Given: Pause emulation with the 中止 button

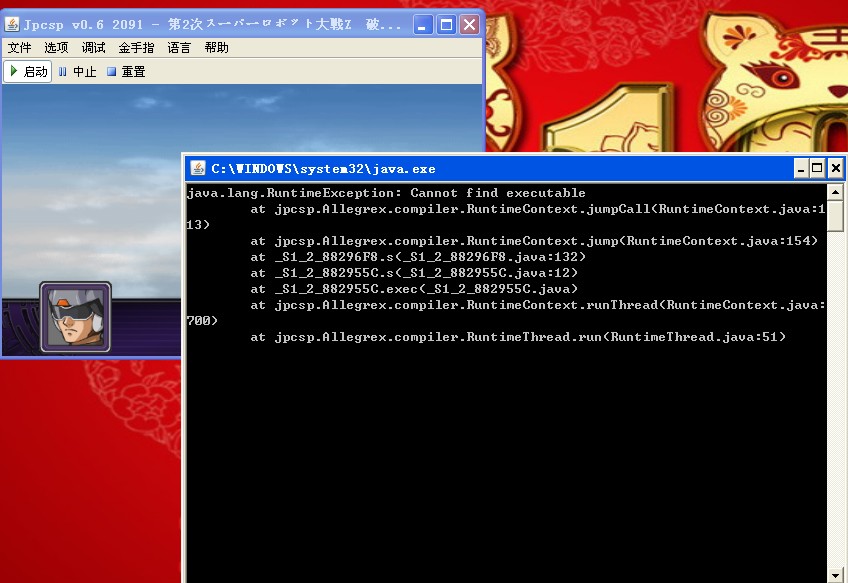Looking at the screenshot, I should click(77, 71).
